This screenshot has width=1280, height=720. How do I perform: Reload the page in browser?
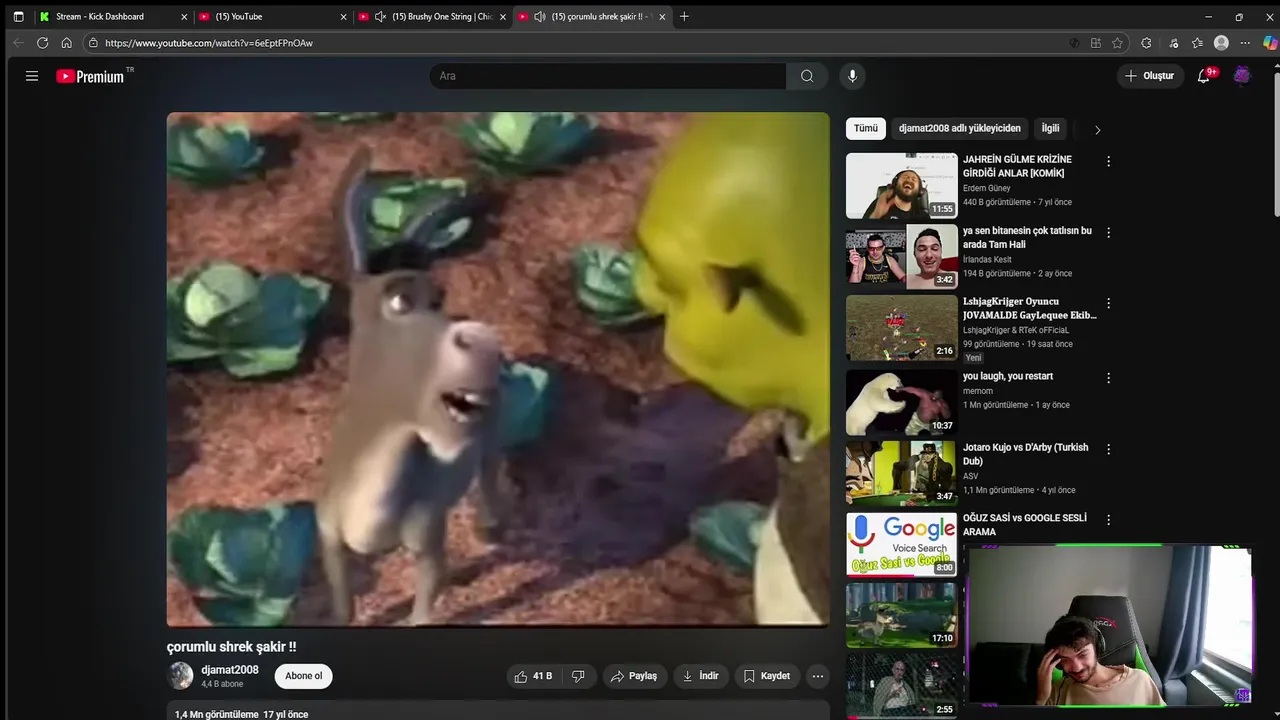click(42, 43)
